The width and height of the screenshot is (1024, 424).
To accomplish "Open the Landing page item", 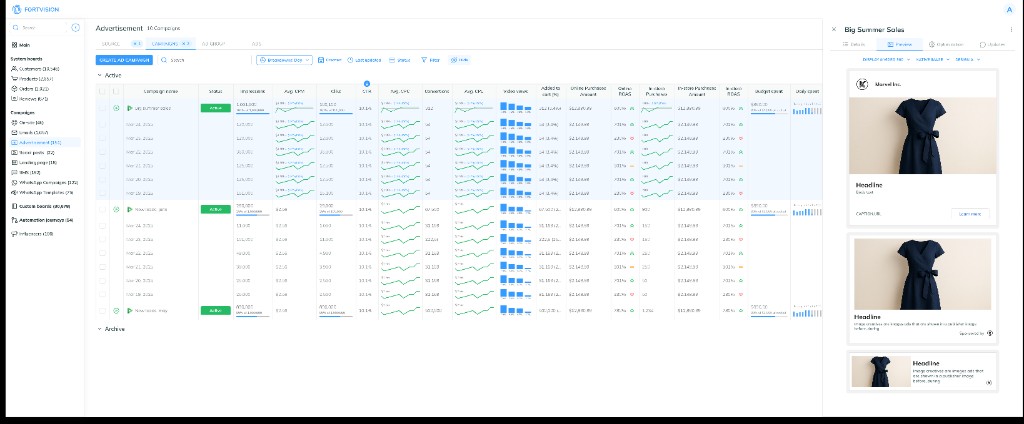I will point(34,162).
